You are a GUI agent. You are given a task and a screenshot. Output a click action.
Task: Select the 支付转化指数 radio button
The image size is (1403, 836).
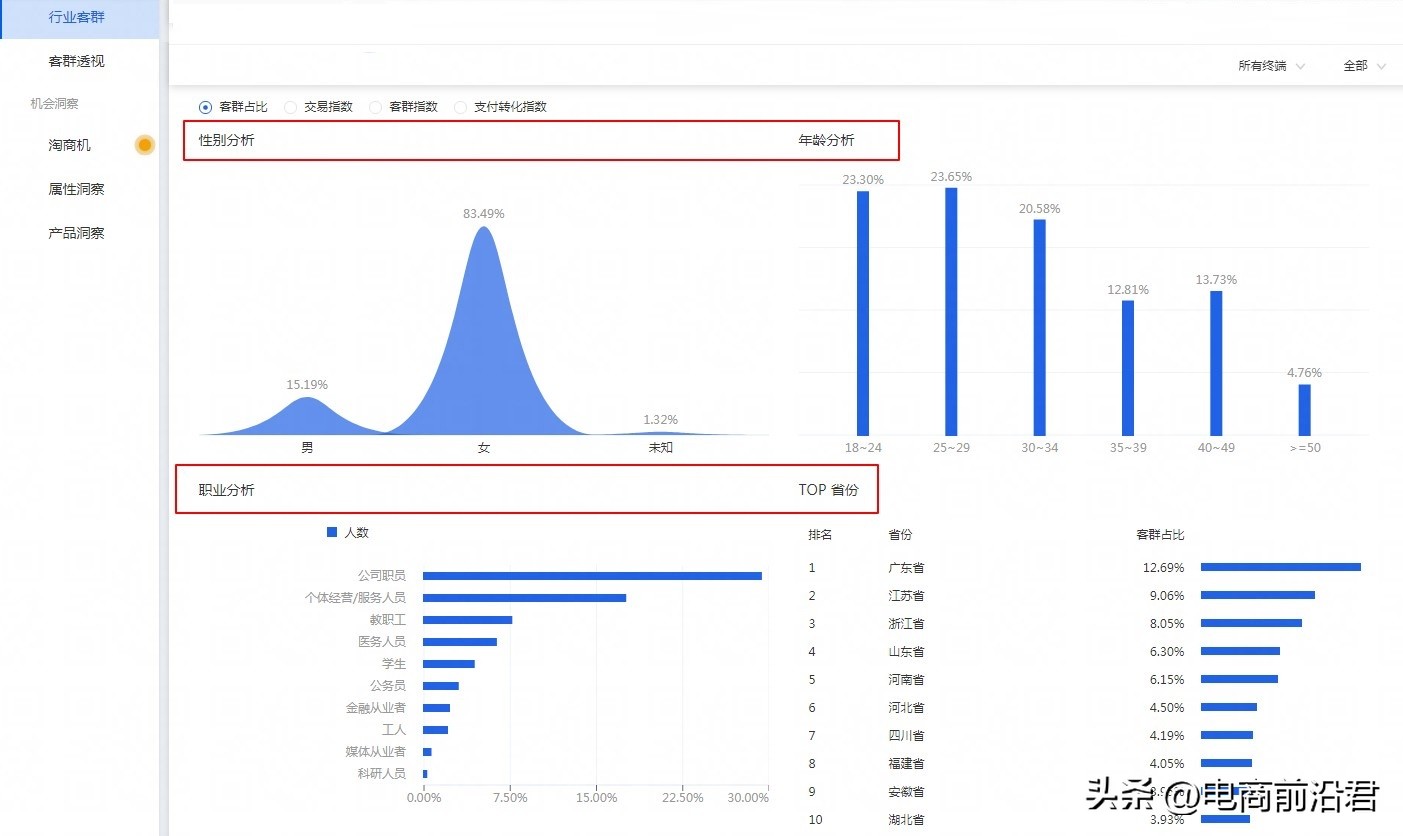460,107
